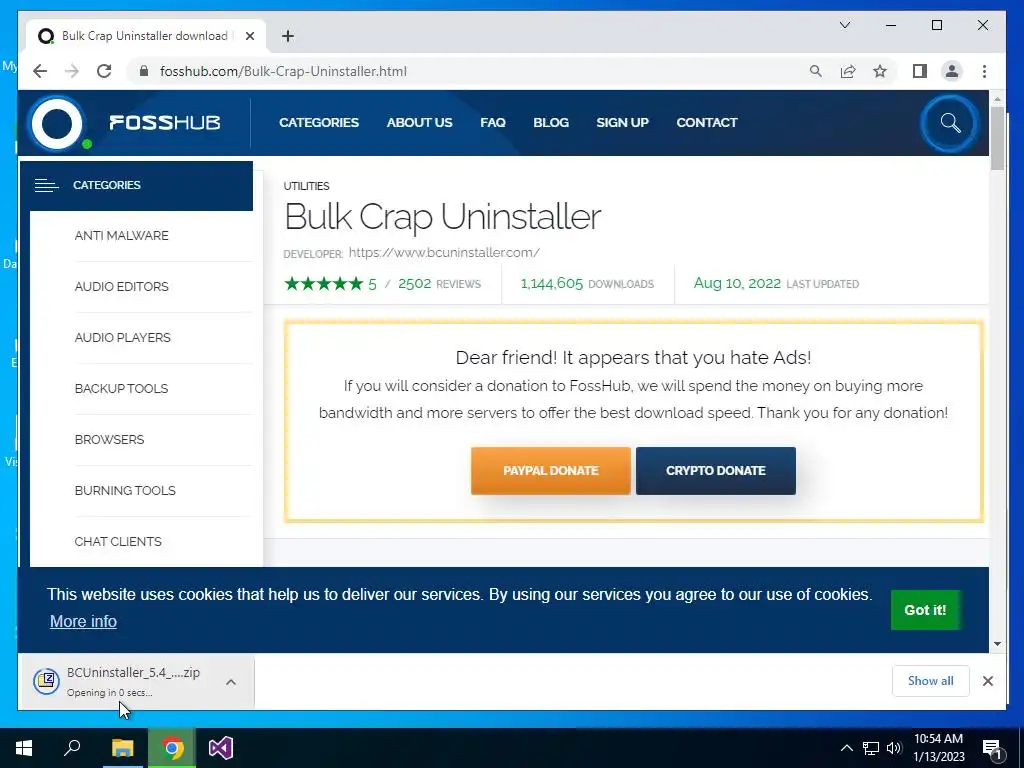The width and height of the screenshot is (1024, 768).
Task: Click the PAYPAL DONATE button
Action: (x=551, y=471)
